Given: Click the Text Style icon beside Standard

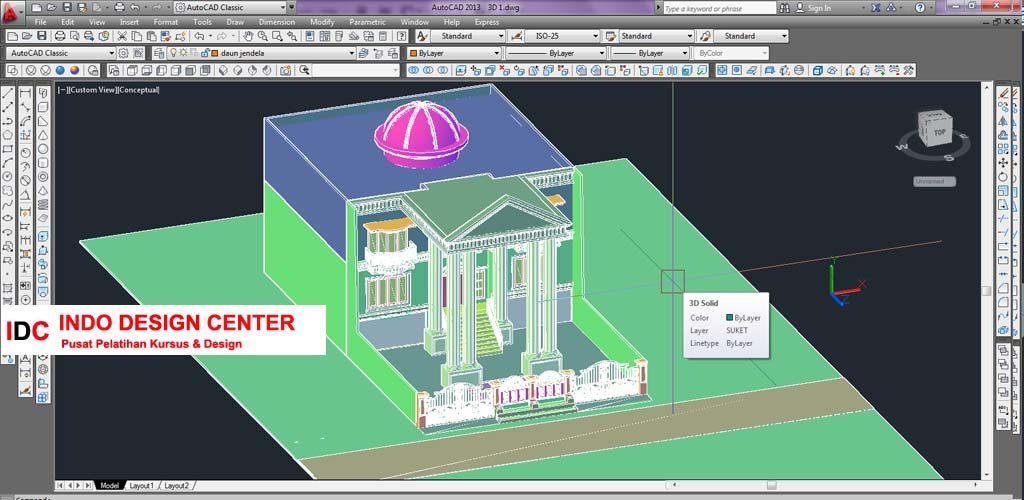Looking at the screenshot, I should (422, 36).
